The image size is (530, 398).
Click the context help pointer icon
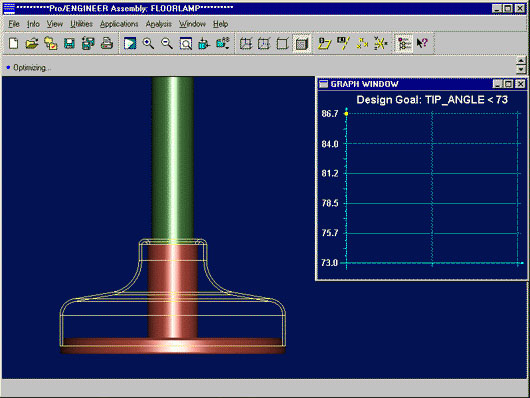[x=422, y=43]
